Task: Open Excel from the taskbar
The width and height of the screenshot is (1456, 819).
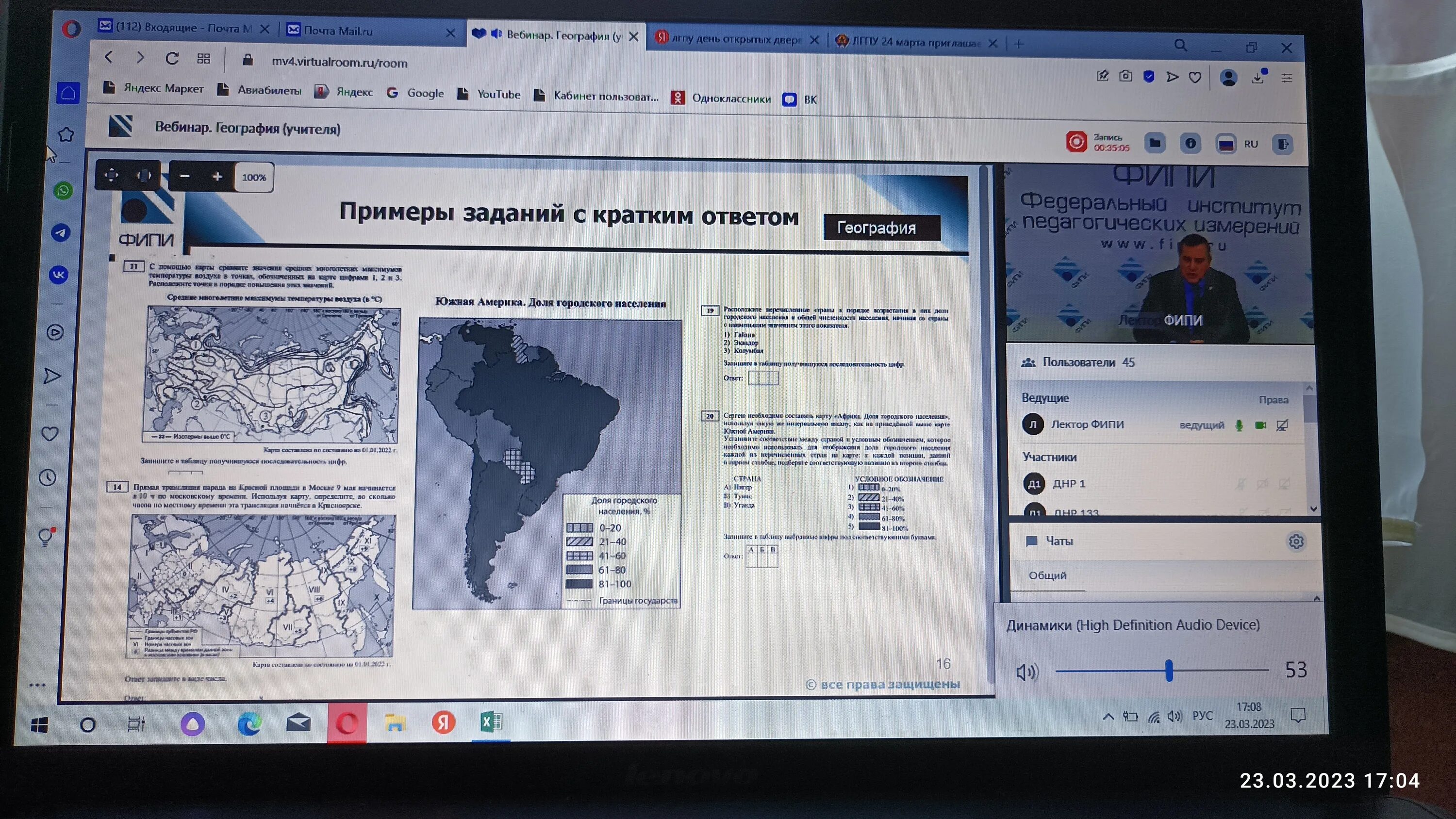Action: click(491, 722)
